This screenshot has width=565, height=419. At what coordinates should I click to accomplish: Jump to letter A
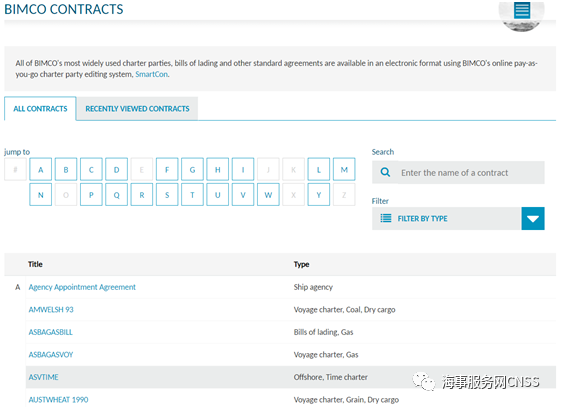[x=41, y=169]
